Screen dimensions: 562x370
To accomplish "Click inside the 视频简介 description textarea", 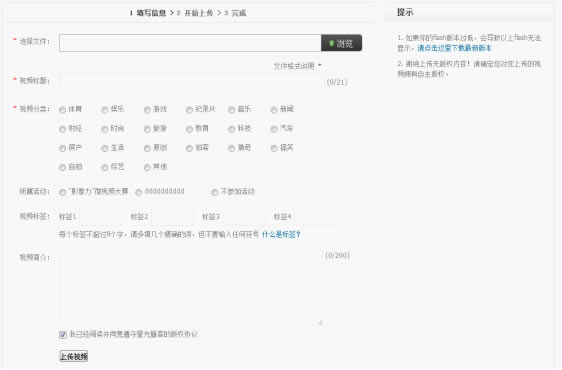I will [x=191, y=288].
